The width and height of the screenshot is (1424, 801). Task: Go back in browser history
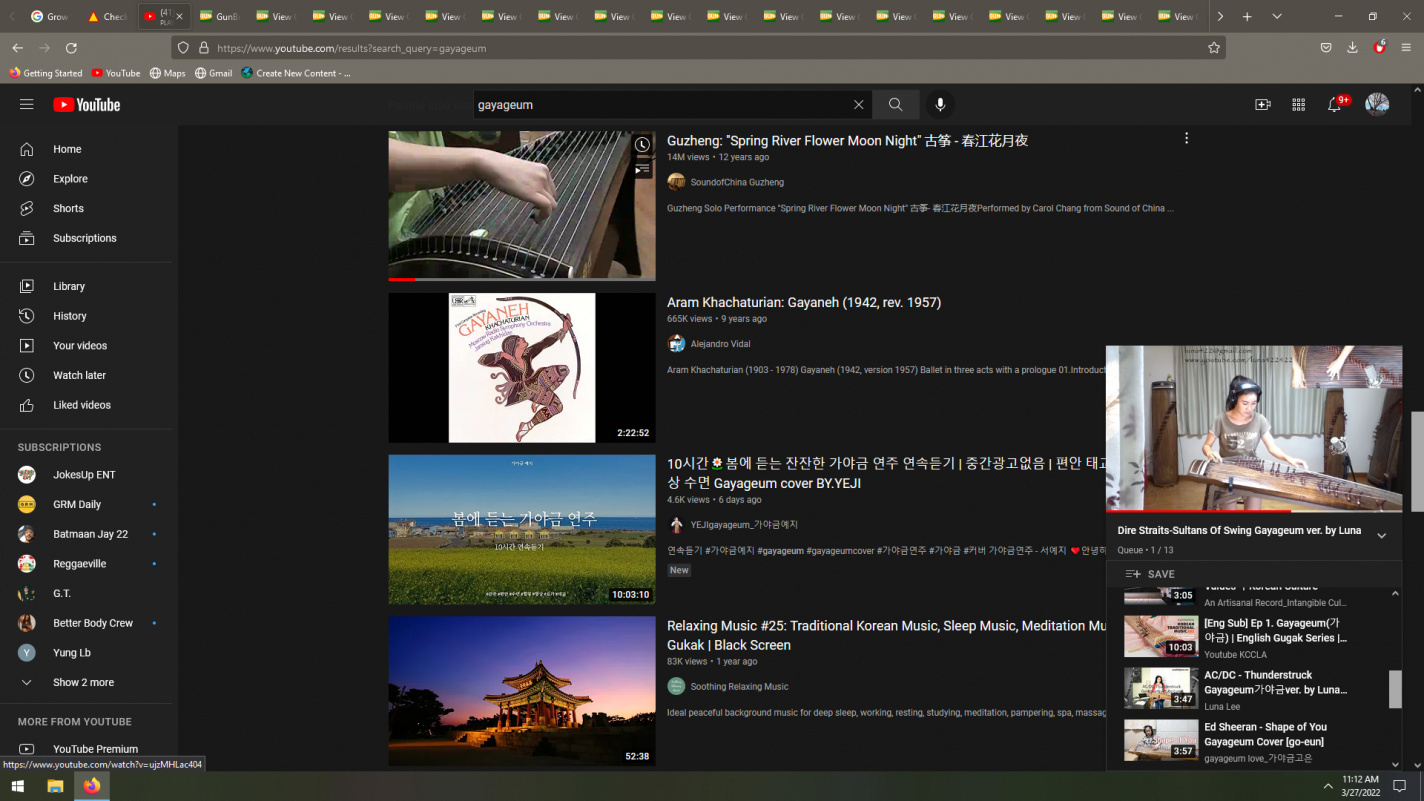click(x=17, y=48)
